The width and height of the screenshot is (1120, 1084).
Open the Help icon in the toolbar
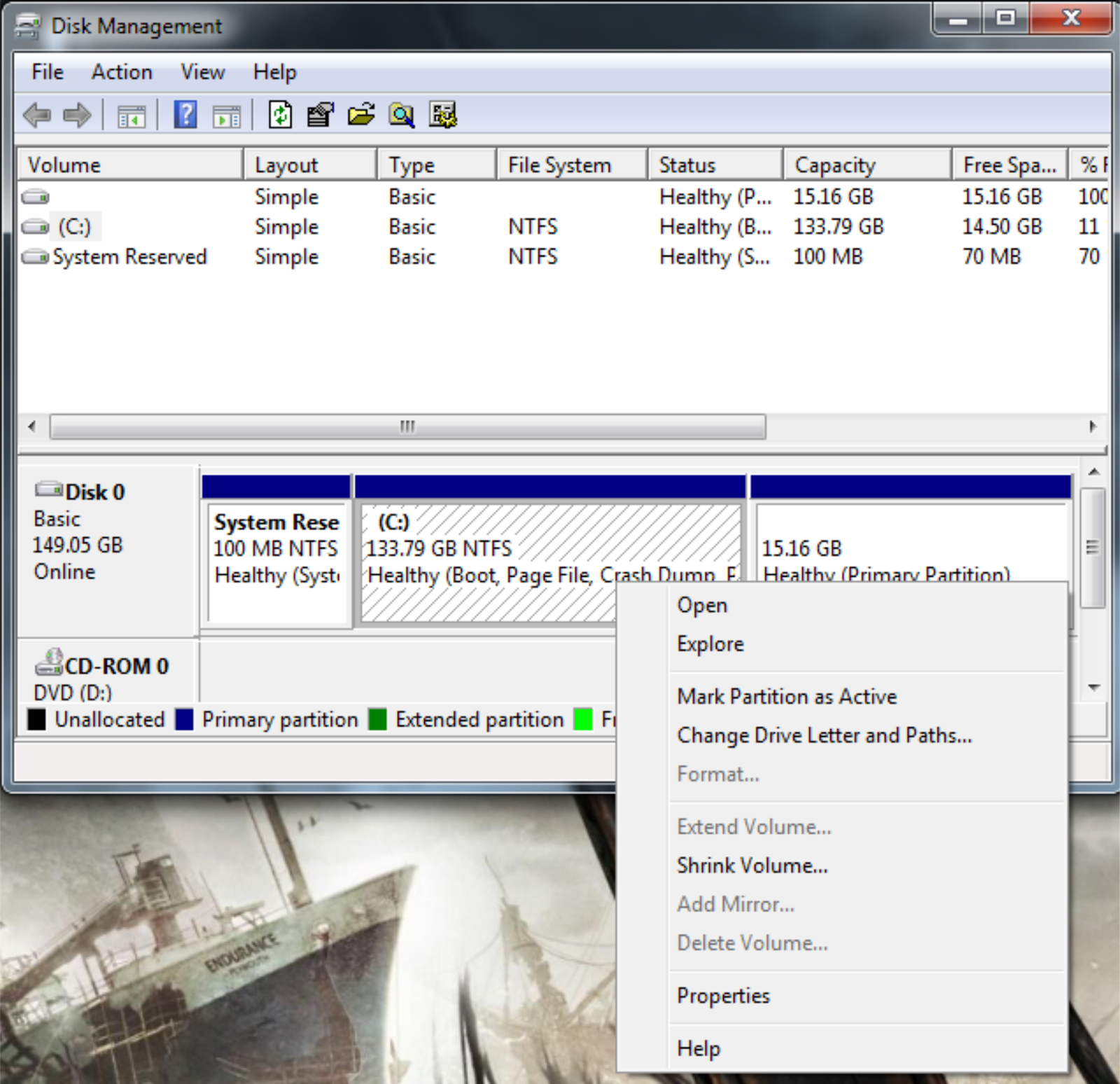pos(185,116)
